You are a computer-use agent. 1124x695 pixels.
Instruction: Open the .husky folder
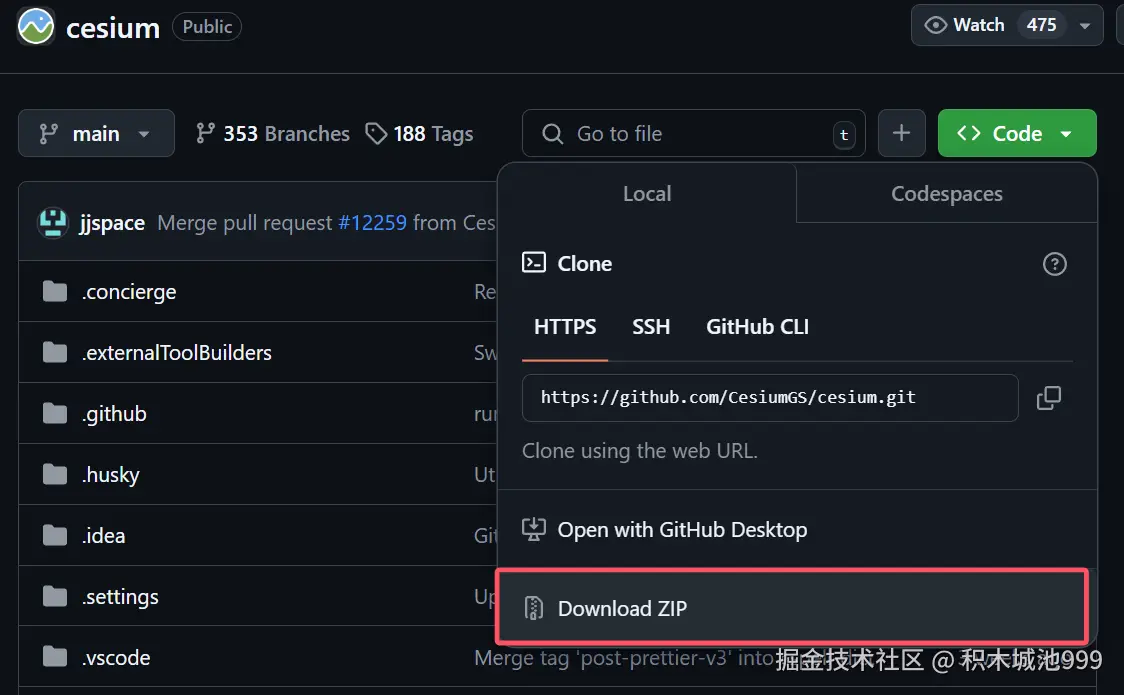110,475
